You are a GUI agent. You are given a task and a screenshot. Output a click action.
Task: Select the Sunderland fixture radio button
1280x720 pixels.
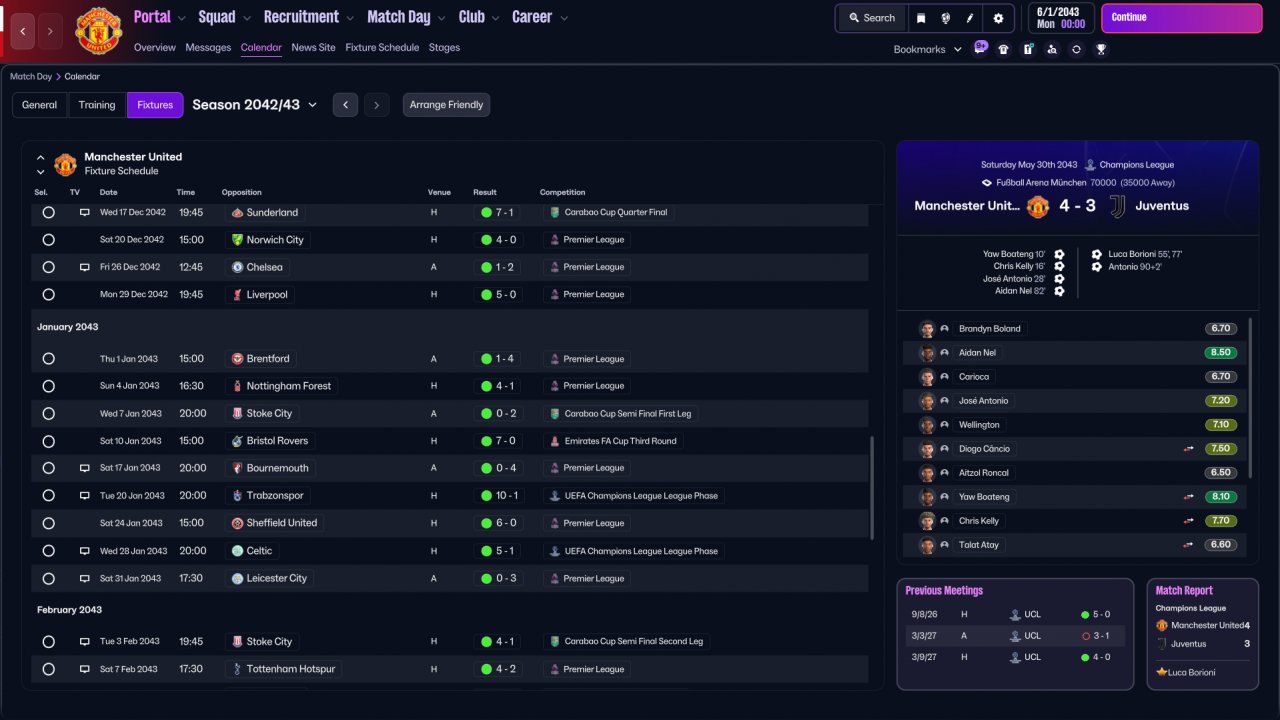(48, 213)
